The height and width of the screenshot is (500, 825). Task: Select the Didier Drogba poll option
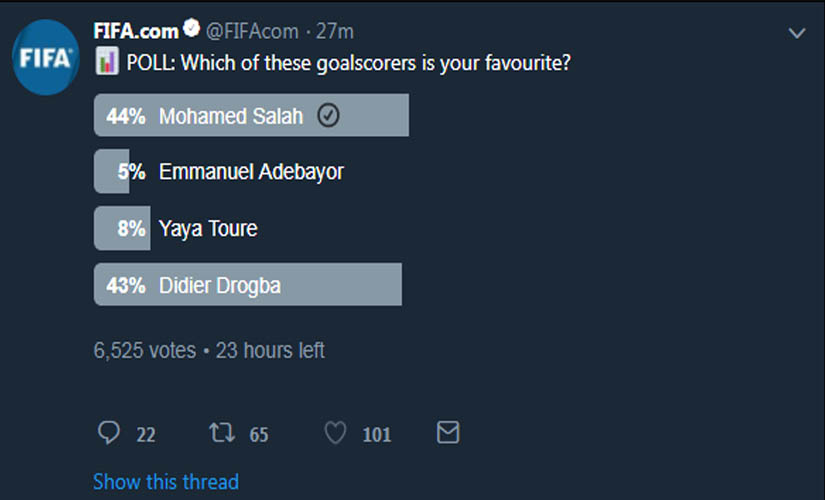coord(220,285)
